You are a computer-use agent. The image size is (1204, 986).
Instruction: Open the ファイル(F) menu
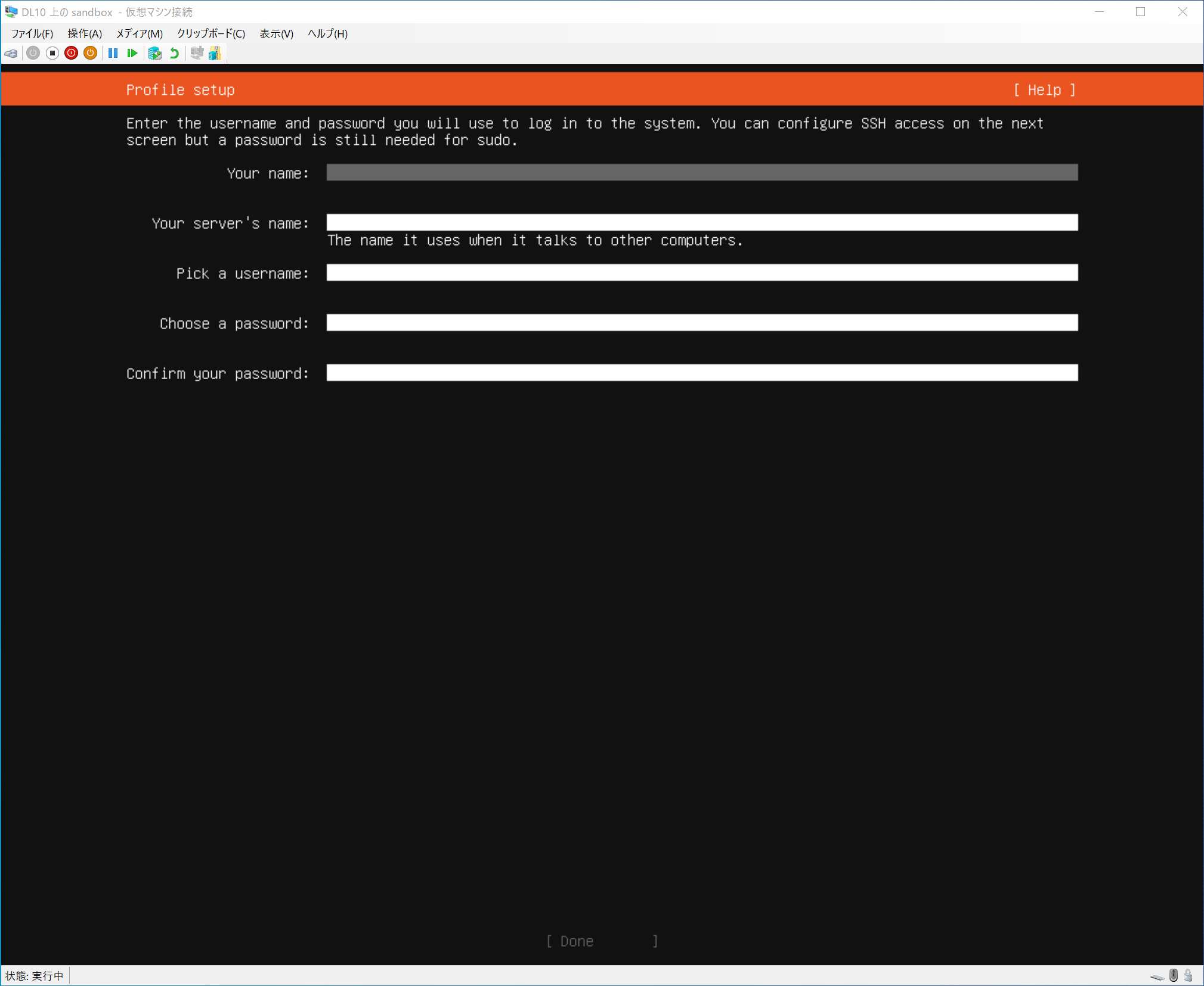pyautogui.click(x=32, y=34)
